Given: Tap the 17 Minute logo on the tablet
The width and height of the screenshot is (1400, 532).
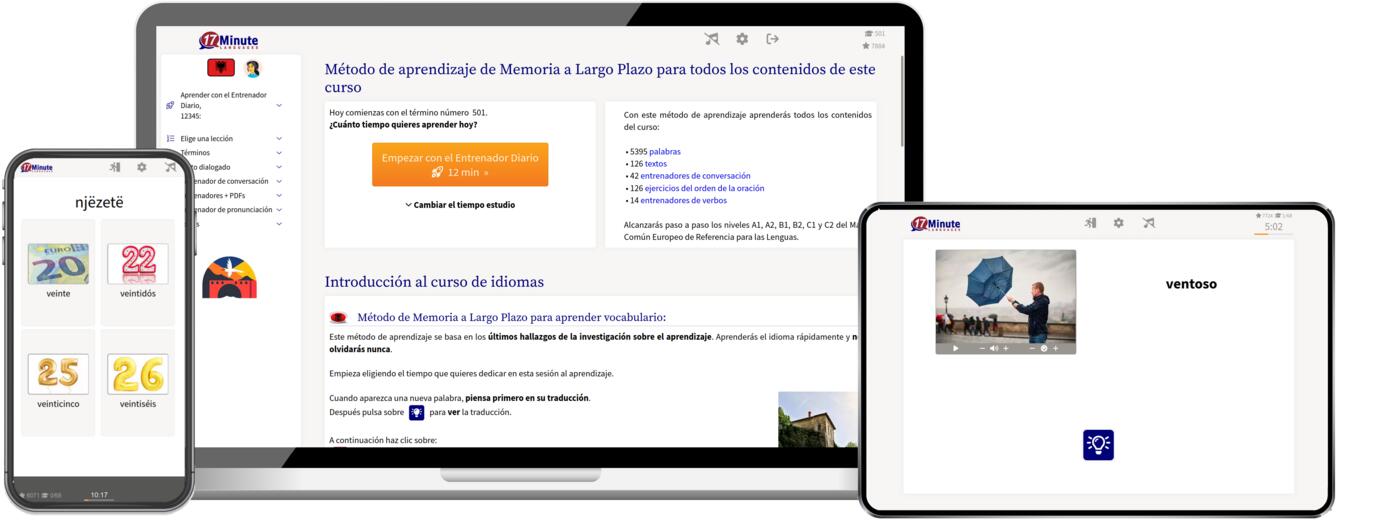Looking at the screenshot, I should point(935,224).
